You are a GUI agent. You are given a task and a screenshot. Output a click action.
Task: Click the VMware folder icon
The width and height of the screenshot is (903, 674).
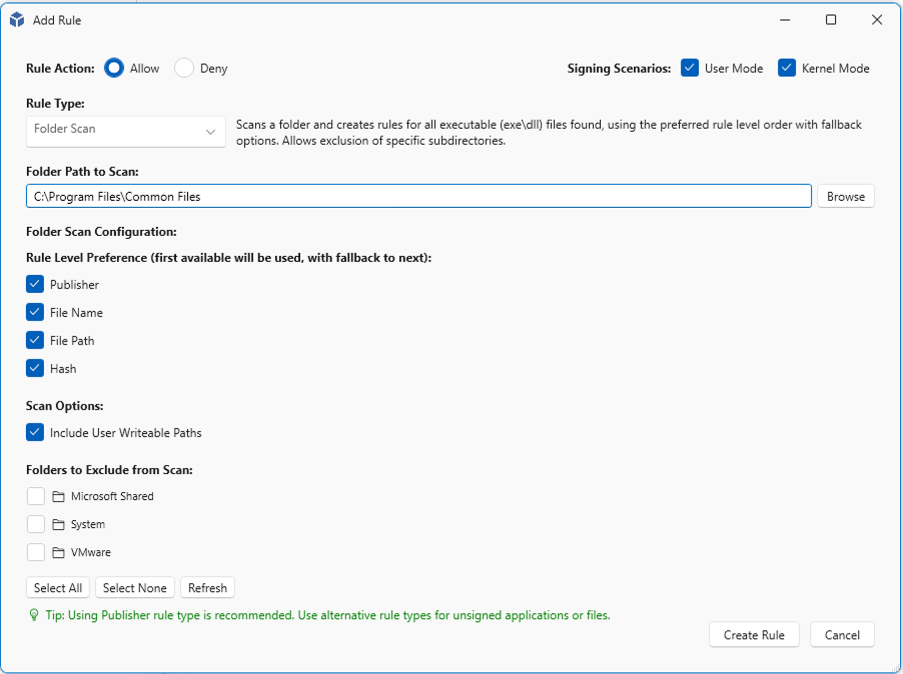pos(58,553)
